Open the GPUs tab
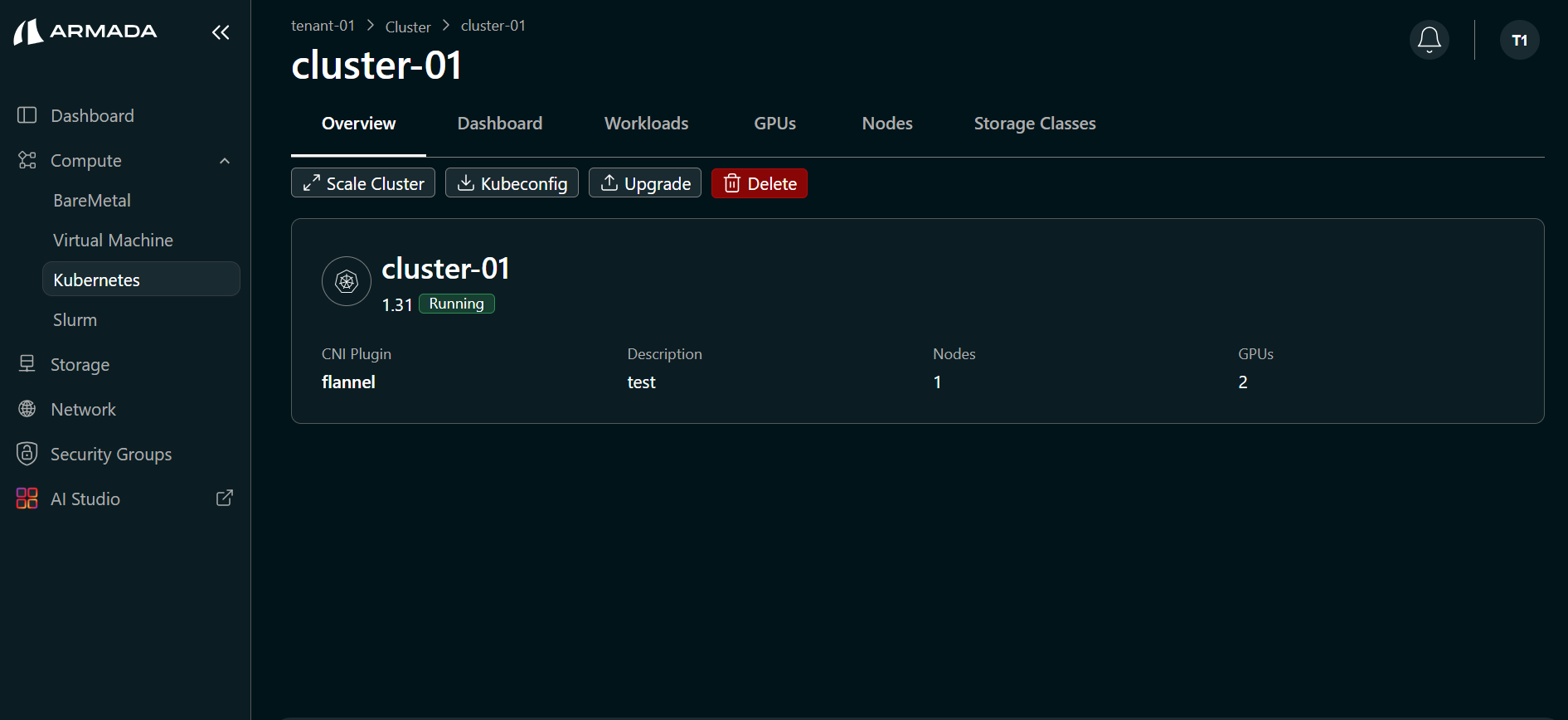 [x=775, y=124]
